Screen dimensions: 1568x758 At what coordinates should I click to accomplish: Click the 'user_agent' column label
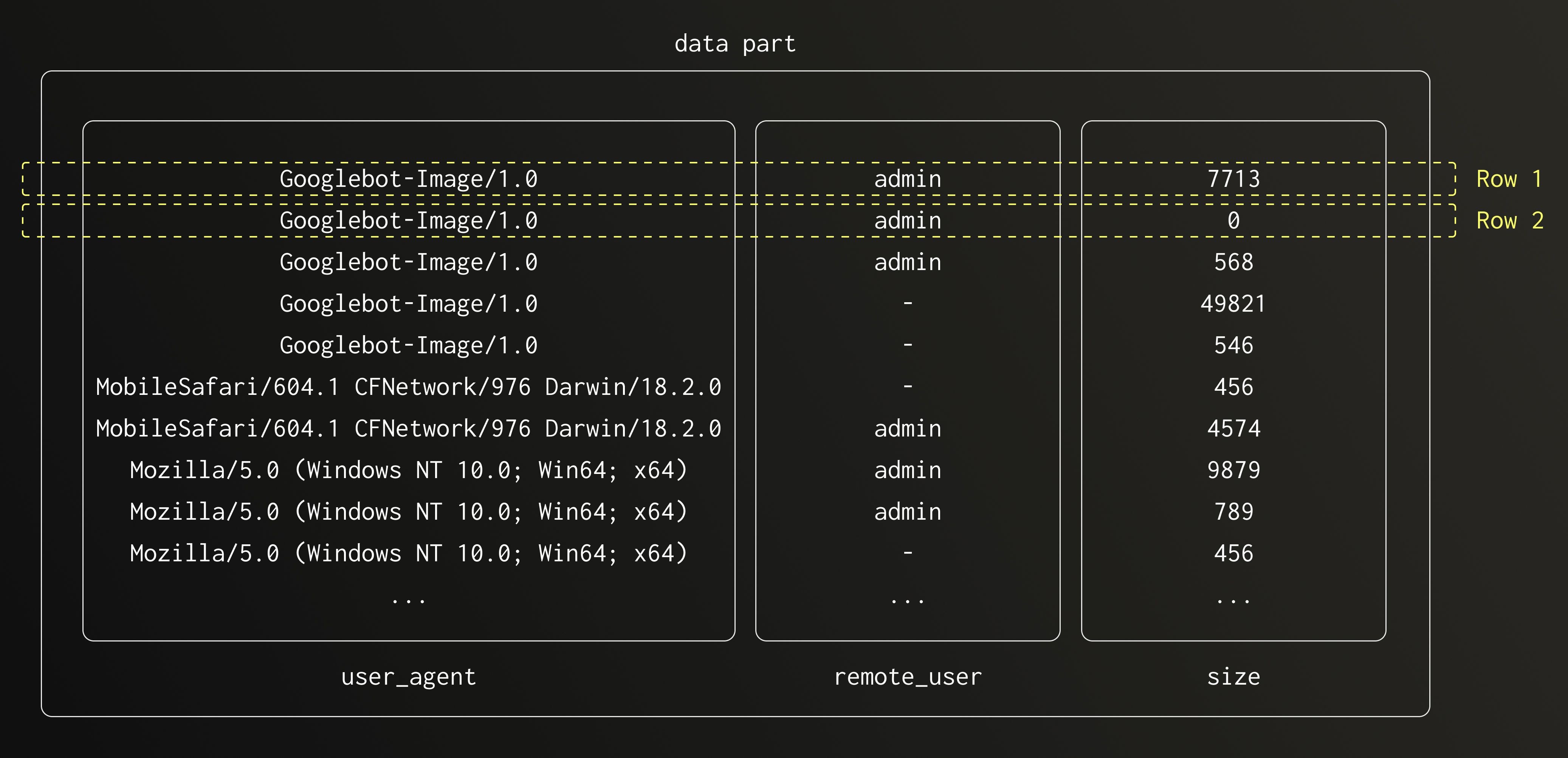tap(408, 677)
